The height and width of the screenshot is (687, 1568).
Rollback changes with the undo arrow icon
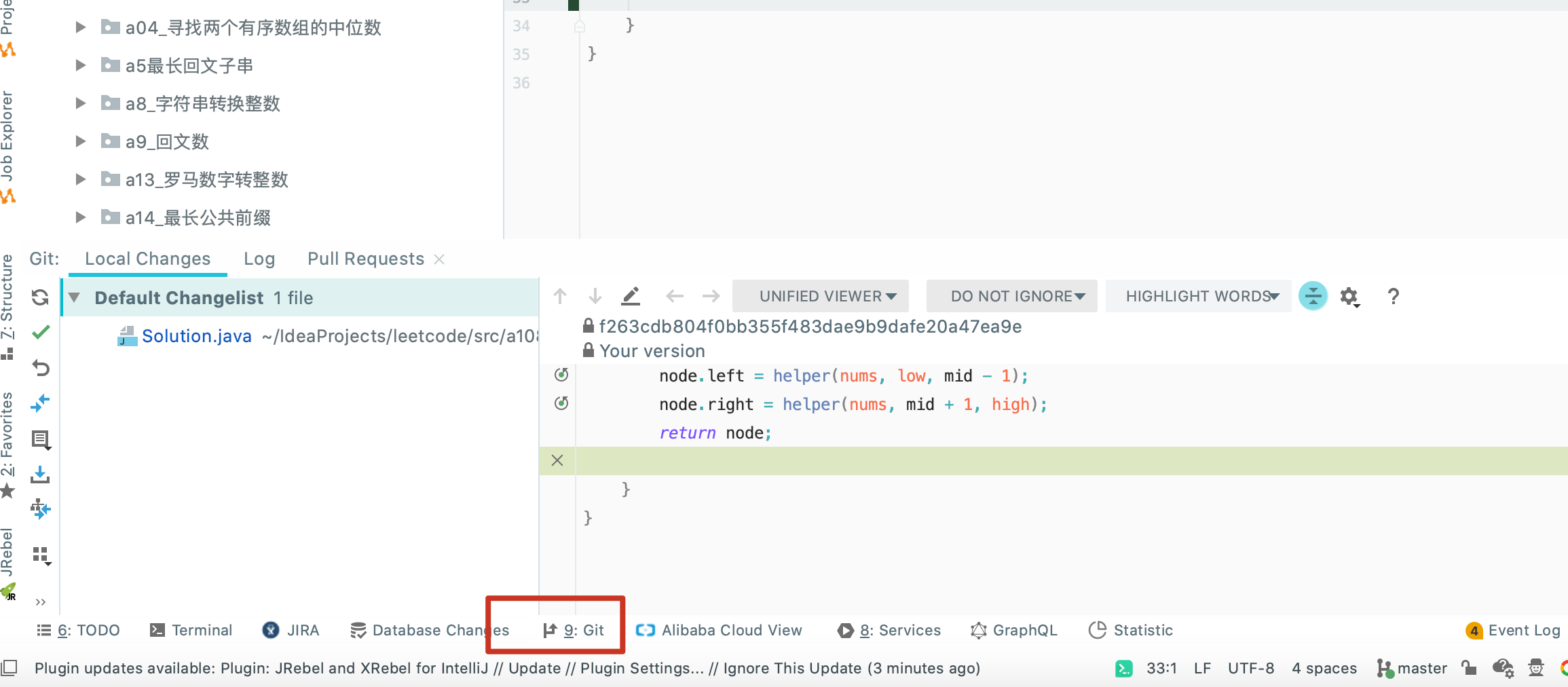(40, 368)
